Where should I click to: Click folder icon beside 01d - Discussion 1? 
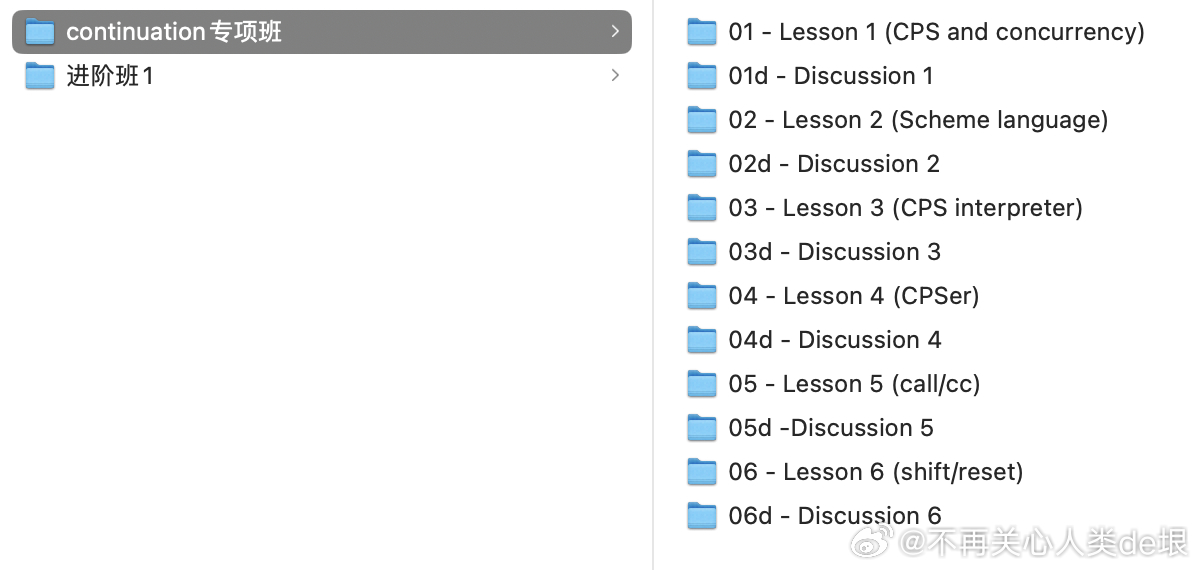(702, 76)
